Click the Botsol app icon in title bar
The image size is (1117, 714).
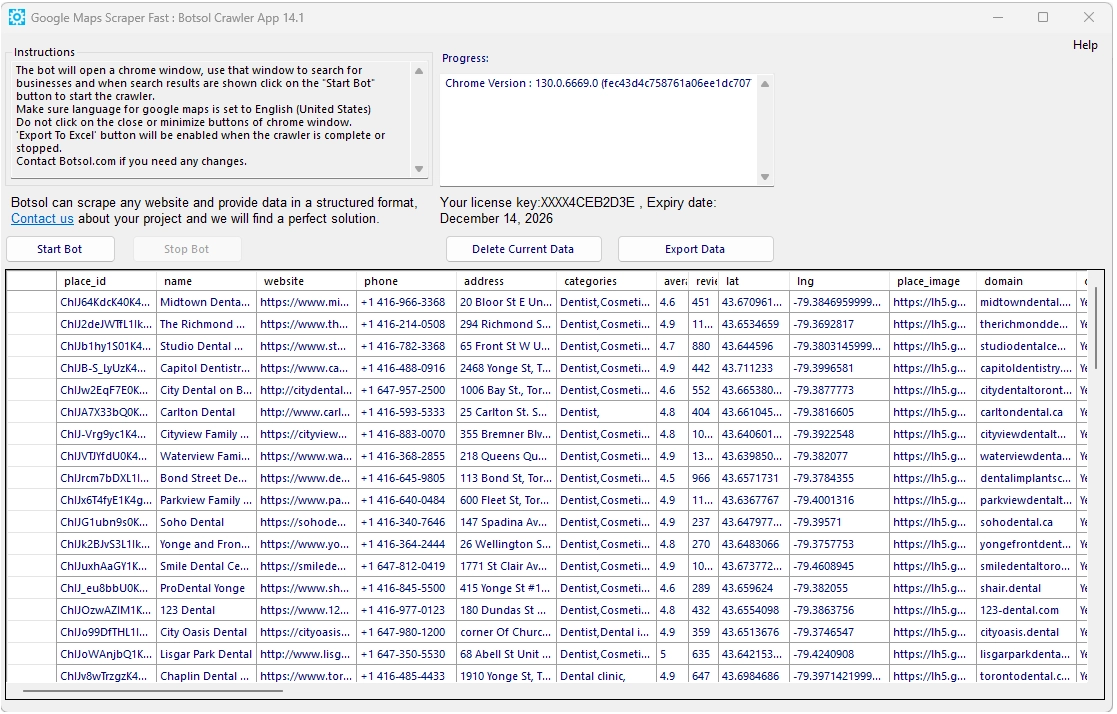tap(17, 17)
